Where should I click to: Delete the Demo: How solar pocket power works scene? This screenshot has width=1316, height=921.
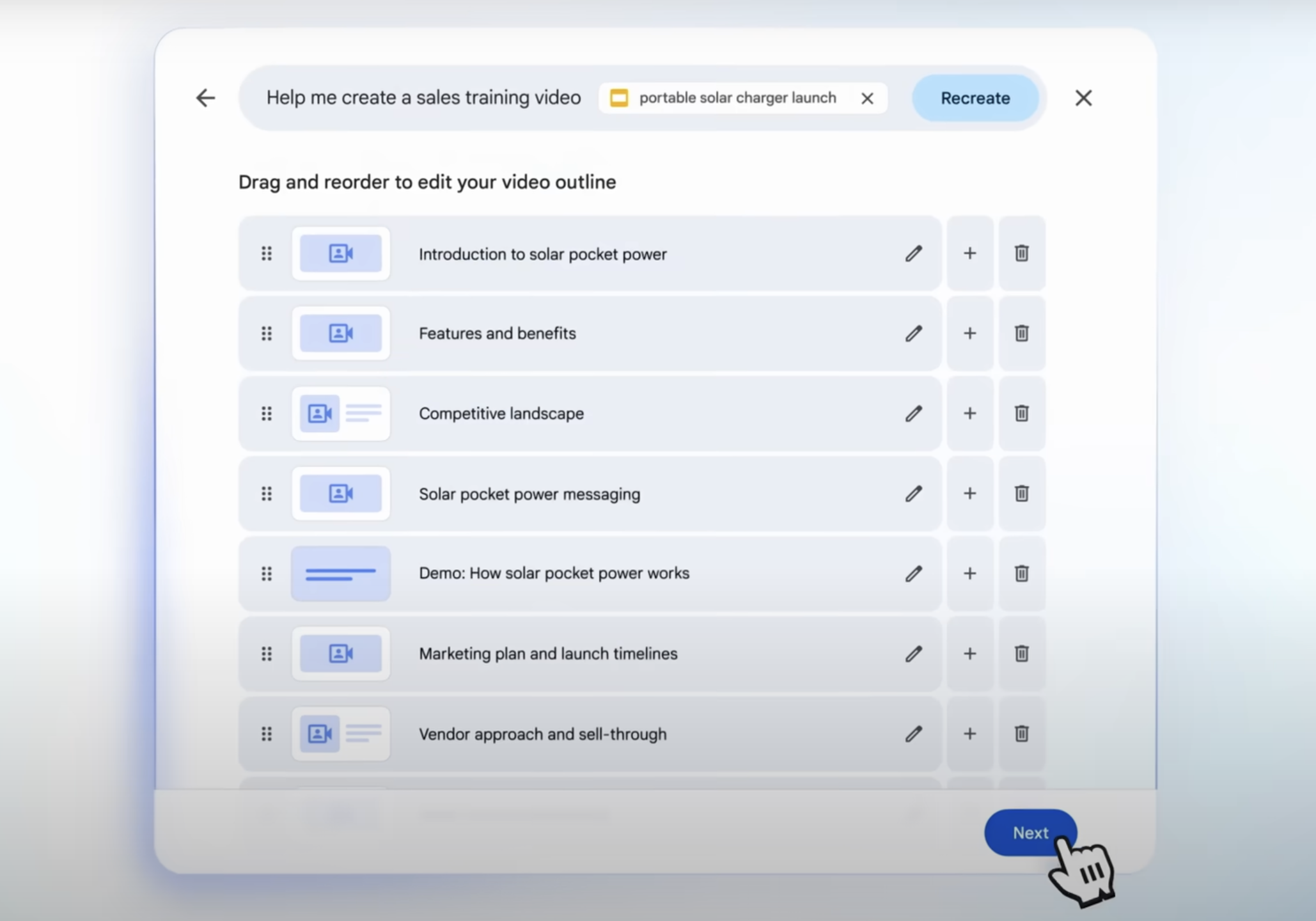tap(1022, 573)
